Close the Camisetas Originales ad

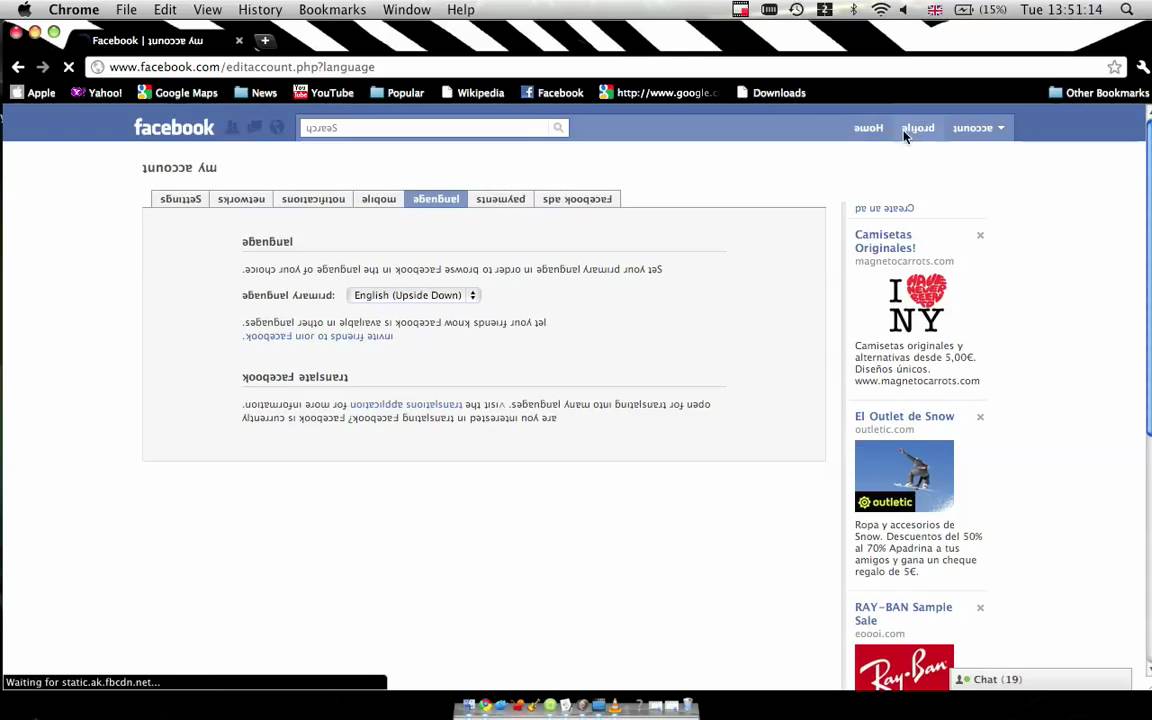(x=980, y=235)
